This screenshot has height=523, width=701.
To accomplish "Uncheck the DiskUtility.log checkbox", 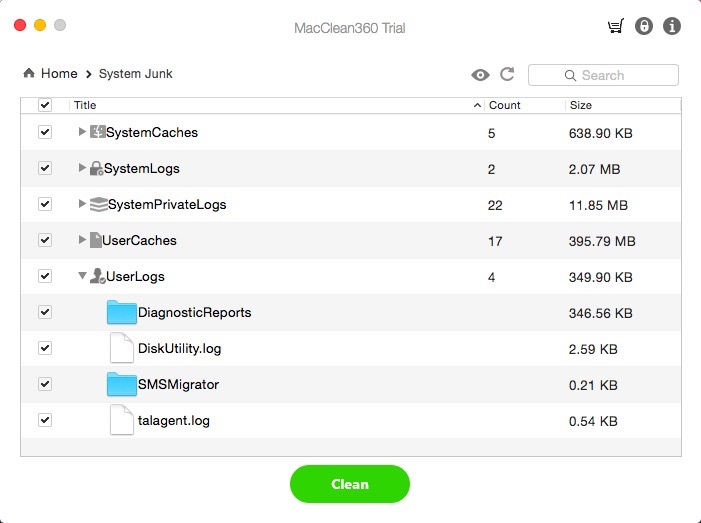I will pyautogui.click(x=45, y=348).
